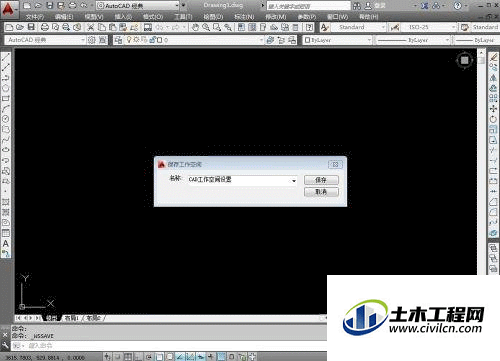Click the binoculars search icon

pos(357,6)
